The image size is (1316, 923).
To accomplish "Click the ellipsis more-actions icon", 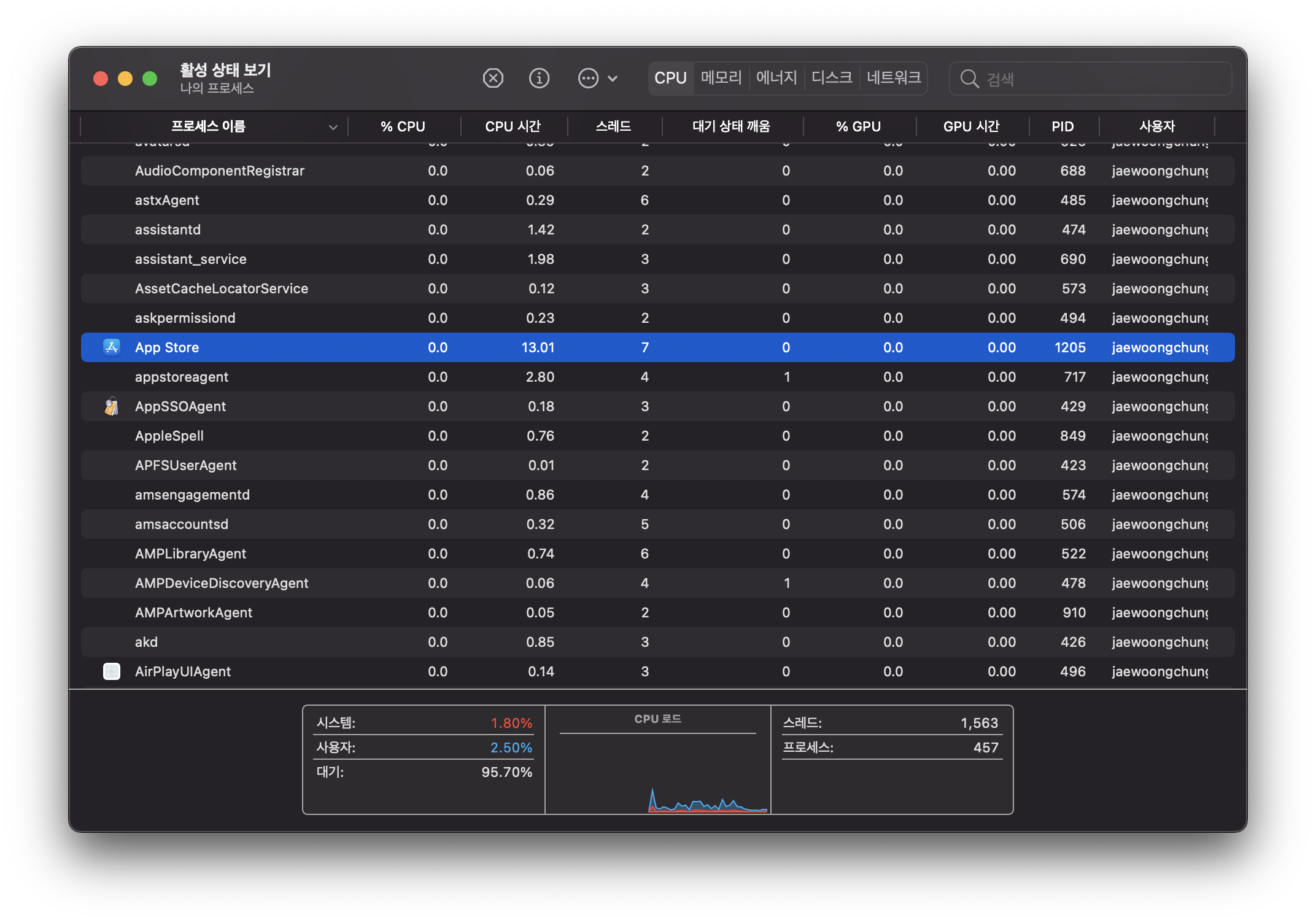I will 588,79.
